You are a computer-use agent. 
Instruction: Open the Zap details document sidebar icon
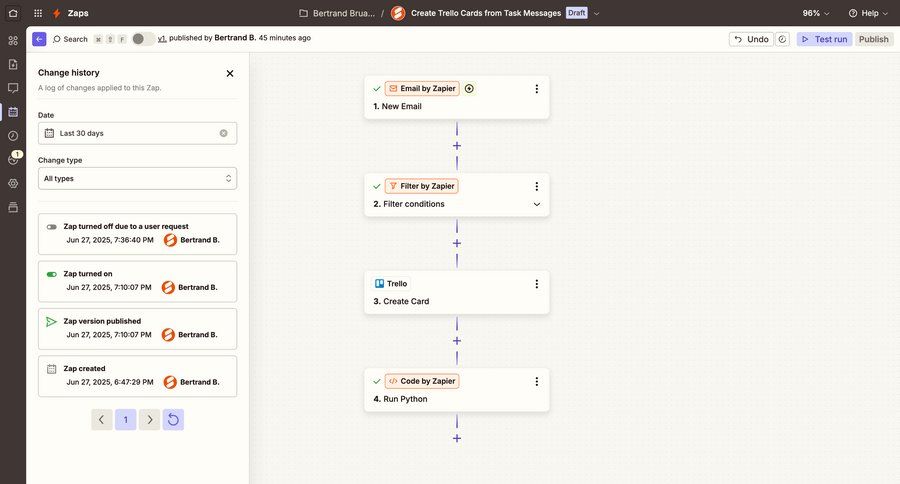13,64
